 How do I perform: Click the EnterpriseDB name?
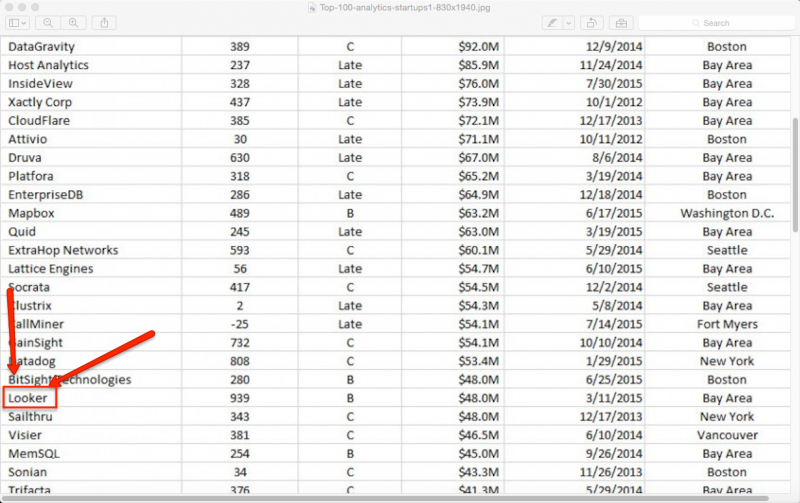(45, 195)
